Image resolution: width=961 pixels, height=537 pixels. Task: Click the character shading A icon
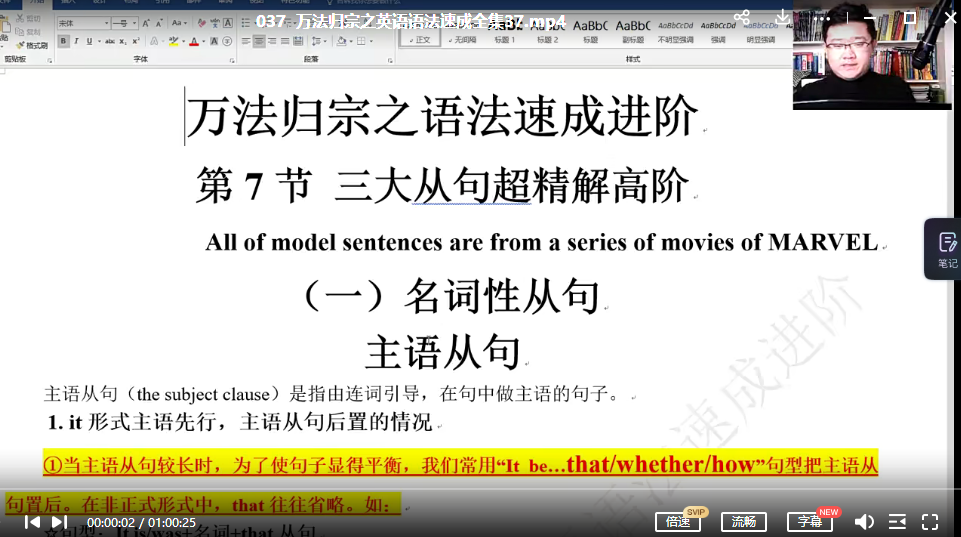pos(214,41)
